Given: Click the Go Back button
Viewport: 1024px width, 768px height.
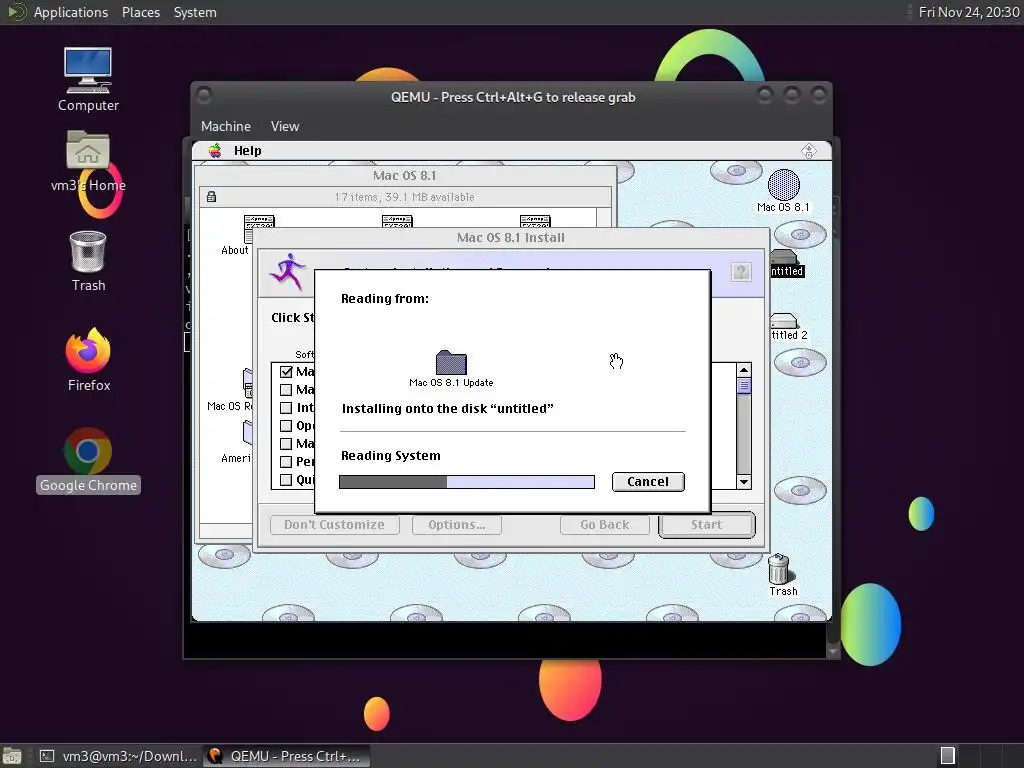Looking at the screenshot, I should point(605,525).
